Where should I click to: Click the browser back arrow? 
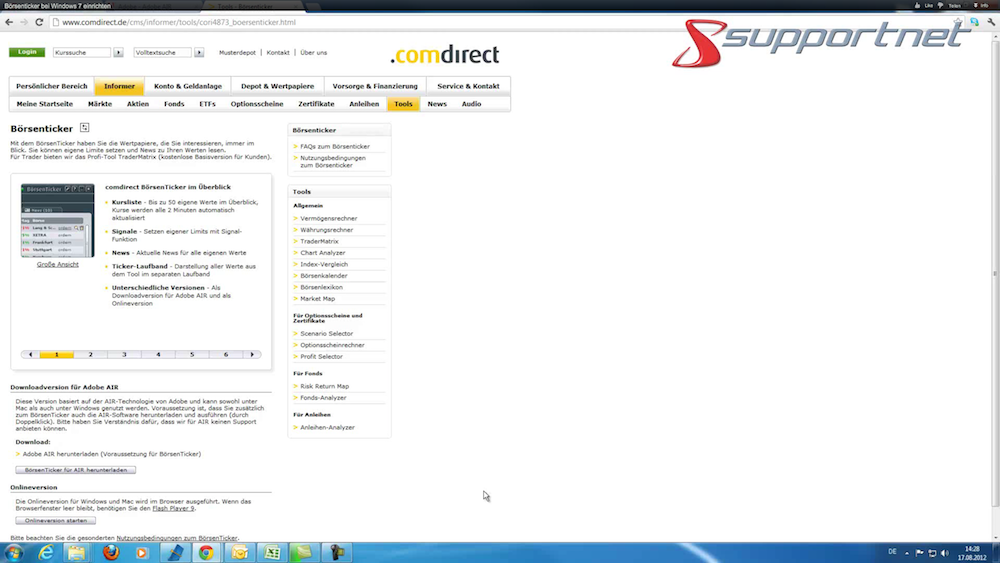click(9, 22)
